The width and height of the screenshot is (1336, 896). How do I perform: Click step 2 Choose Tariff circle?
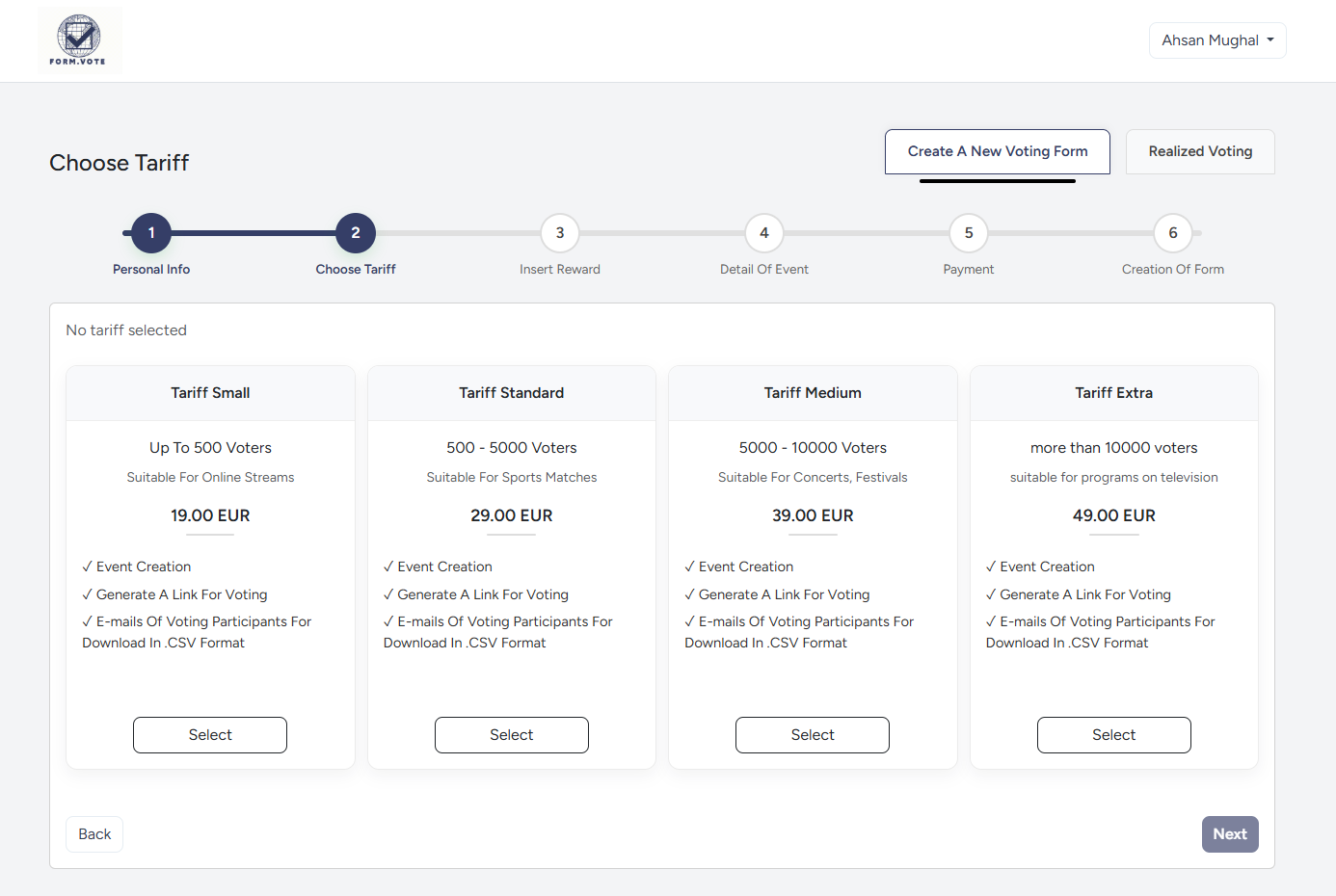(x=356, y=233)
